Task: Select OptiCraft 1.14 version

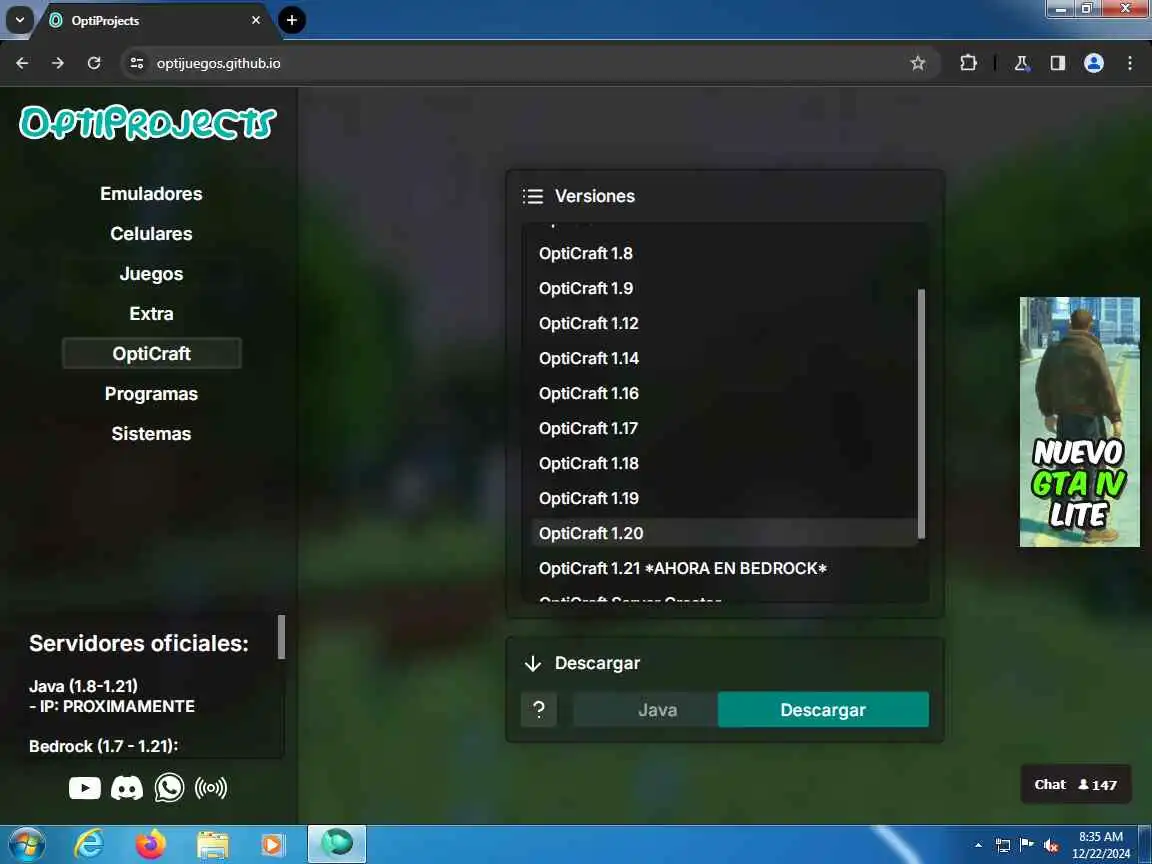Action: (x=724, y=359)
